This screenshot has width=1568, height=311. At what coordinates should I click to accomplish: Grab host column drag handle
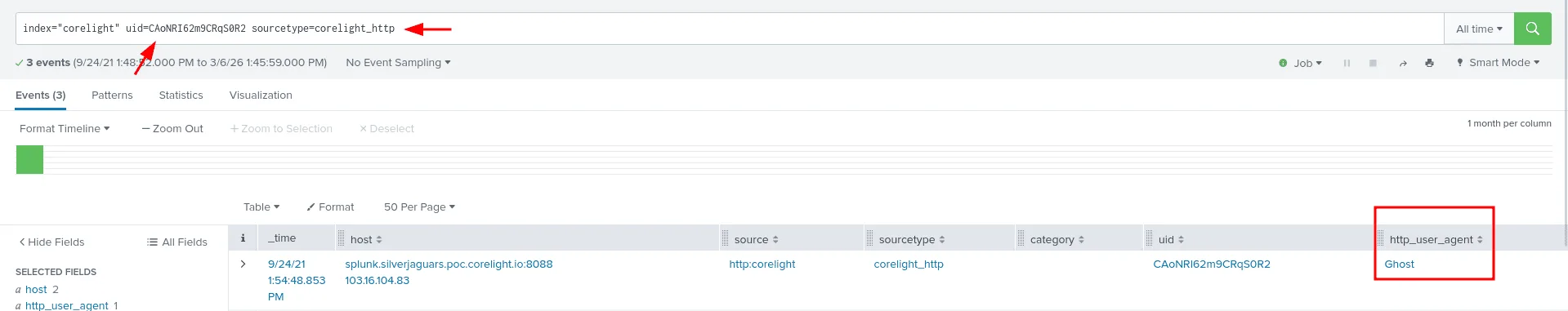[342, 239]
